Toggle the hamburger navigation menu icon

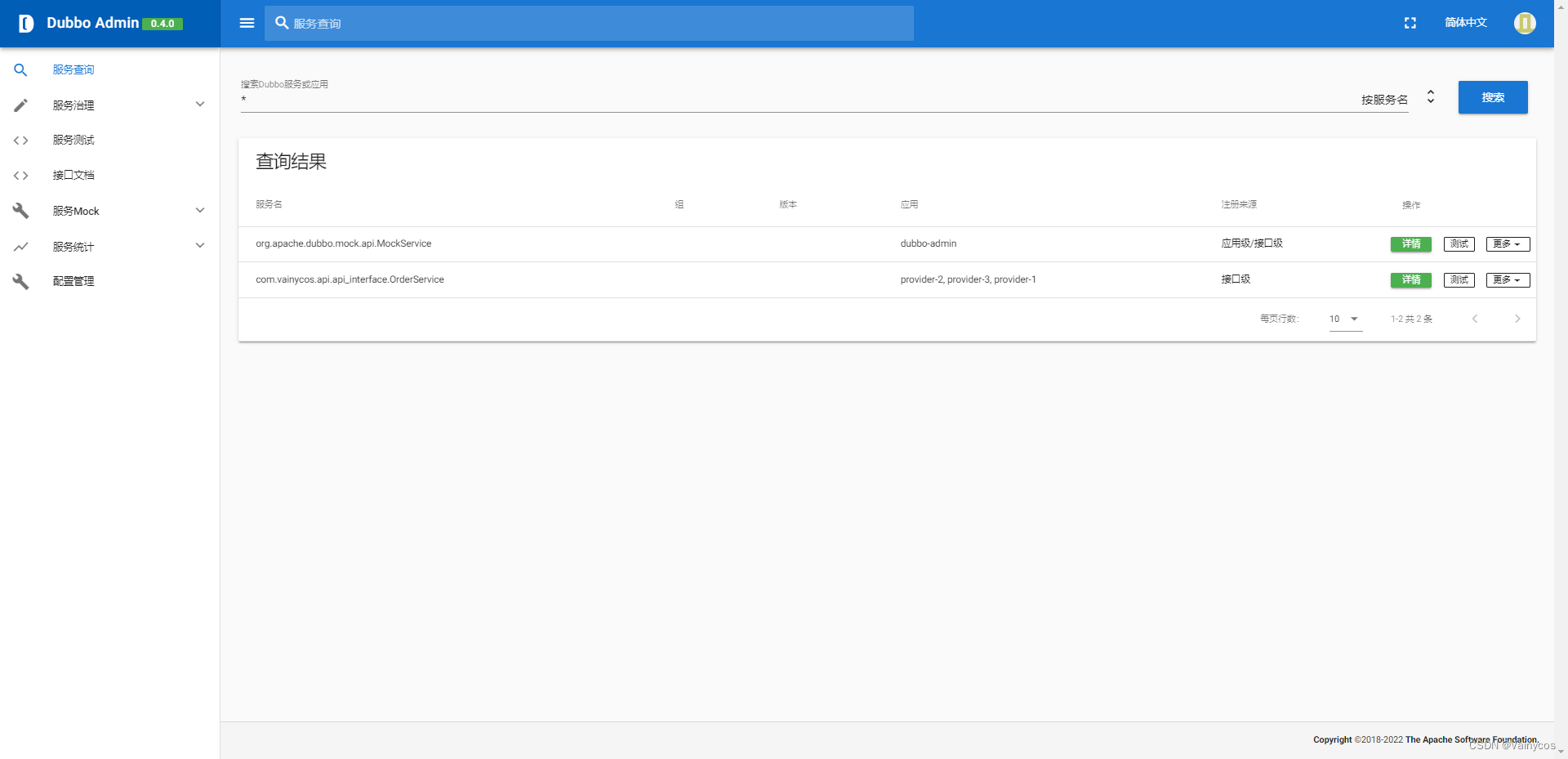[x=247, y=23]
